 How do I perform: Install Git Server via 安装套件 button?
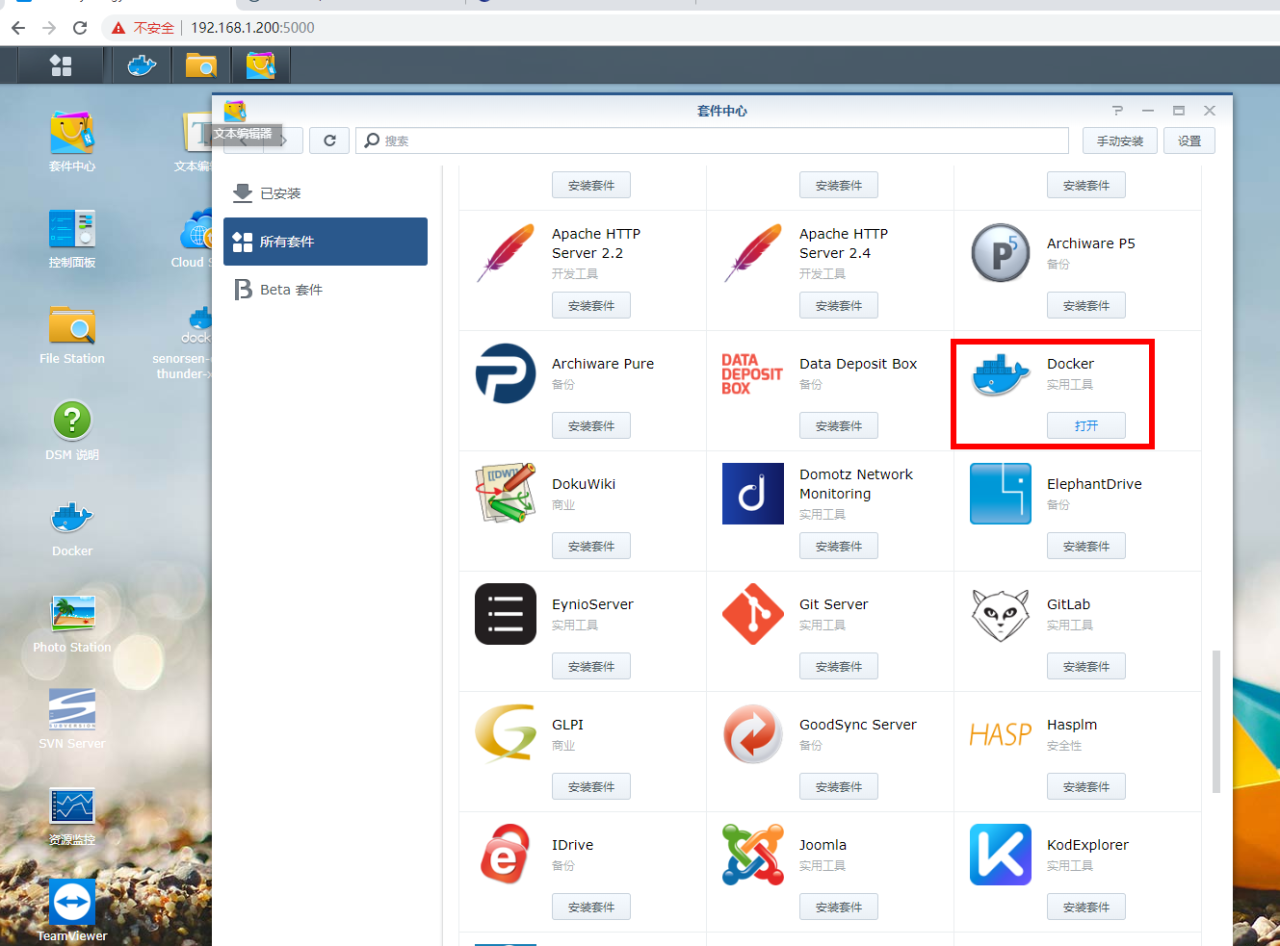tap(838, 667)
